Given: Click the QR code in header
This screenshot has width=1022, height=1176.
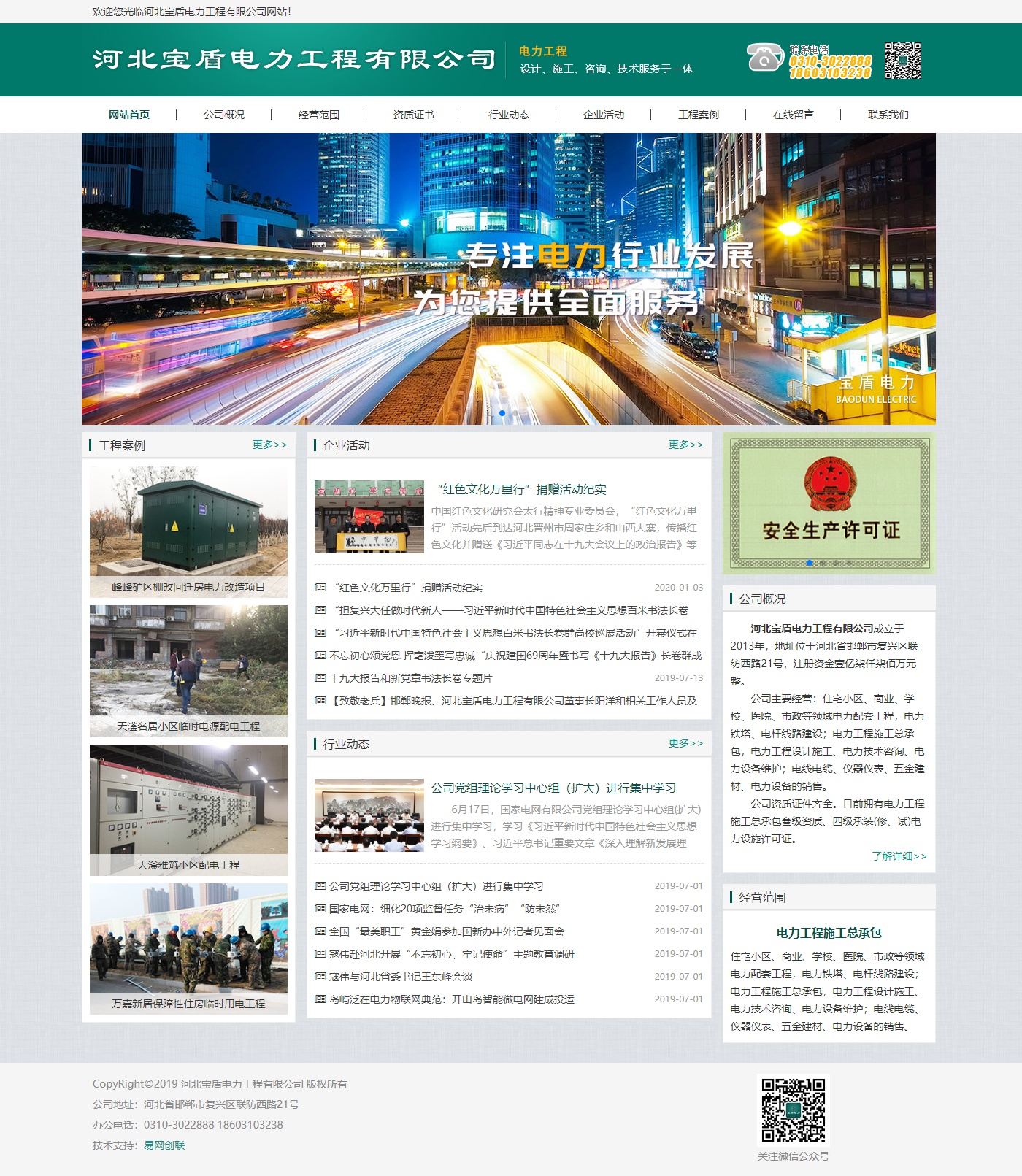Looking at the screenshot, I should coord(902,60).
